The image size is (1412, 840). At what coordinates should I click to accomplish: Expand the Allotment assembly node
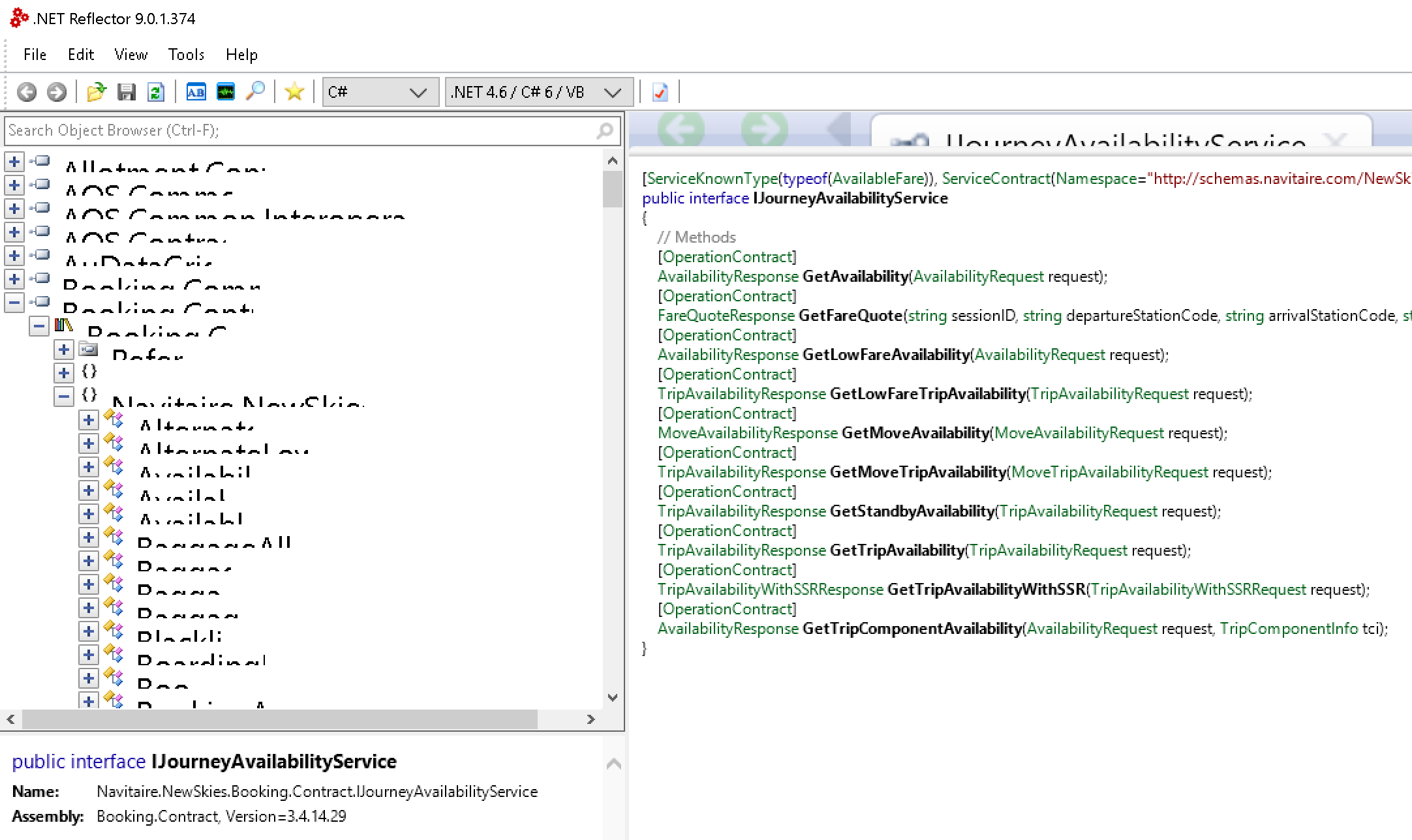tap(14, 161)
